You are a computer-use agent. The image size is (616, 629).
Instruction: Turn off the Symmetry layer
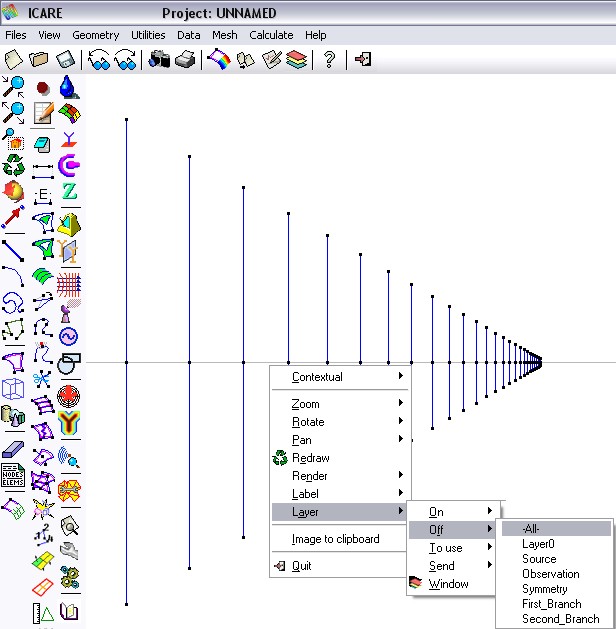[x=556, y=589]
